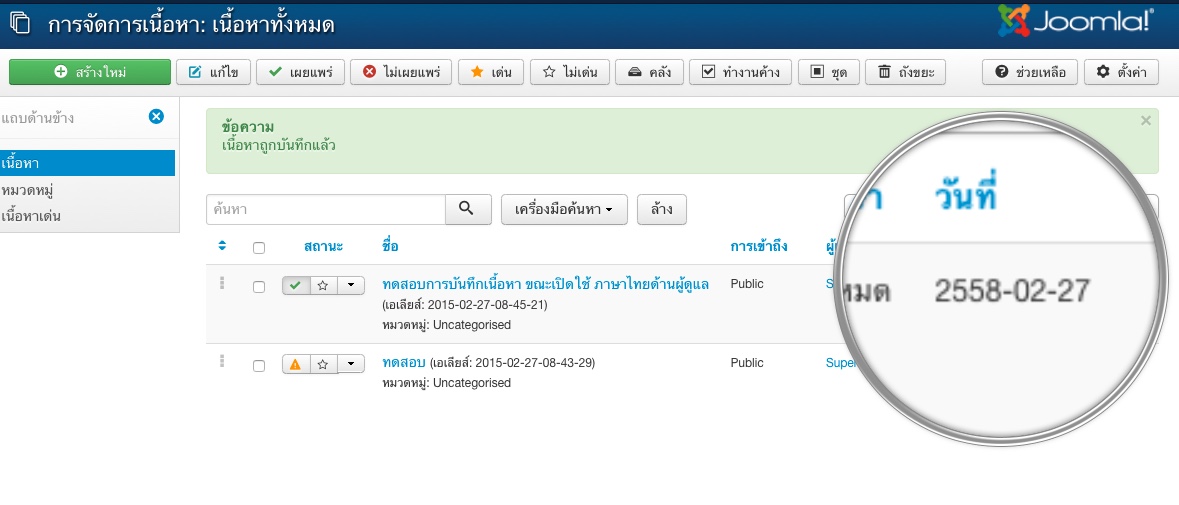The width and height of the screenshot is (1179, 505).
Task: Click the content manager pages icon in header
Action: [x=20, y=24]
